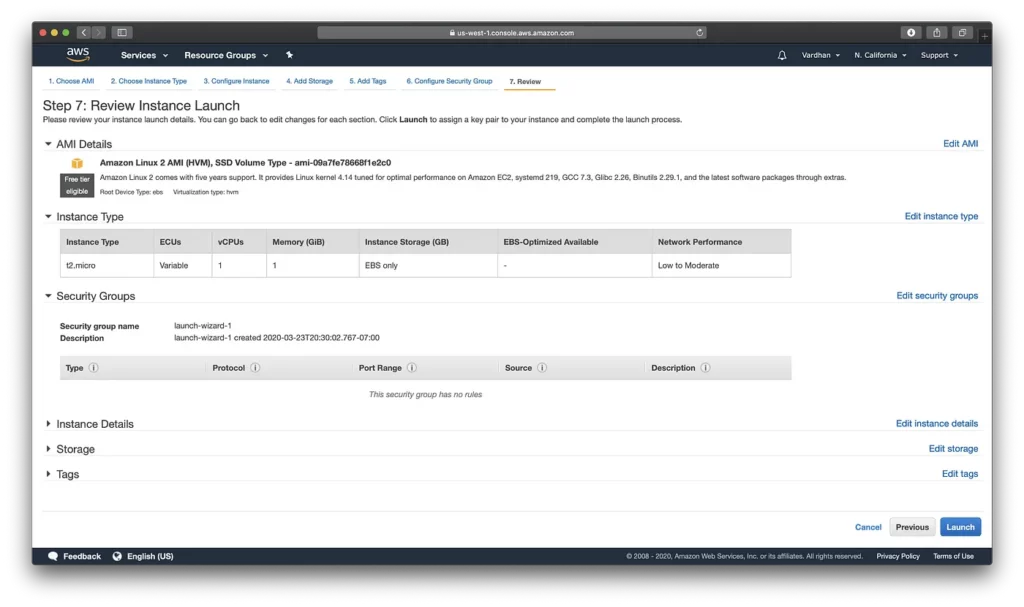Click the Edit instance type link

point(941,216)
